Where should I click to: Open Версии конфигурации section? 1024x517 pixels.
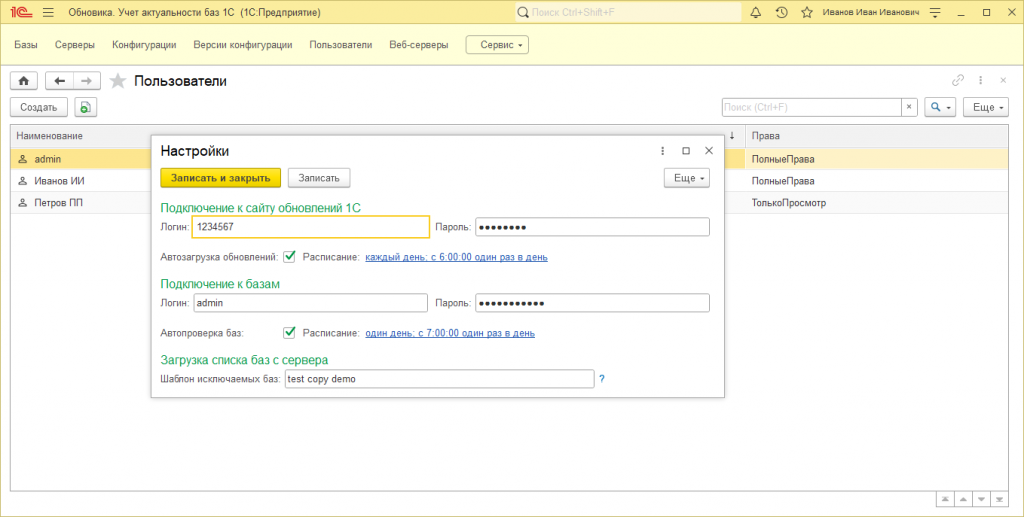click(243, 45)
